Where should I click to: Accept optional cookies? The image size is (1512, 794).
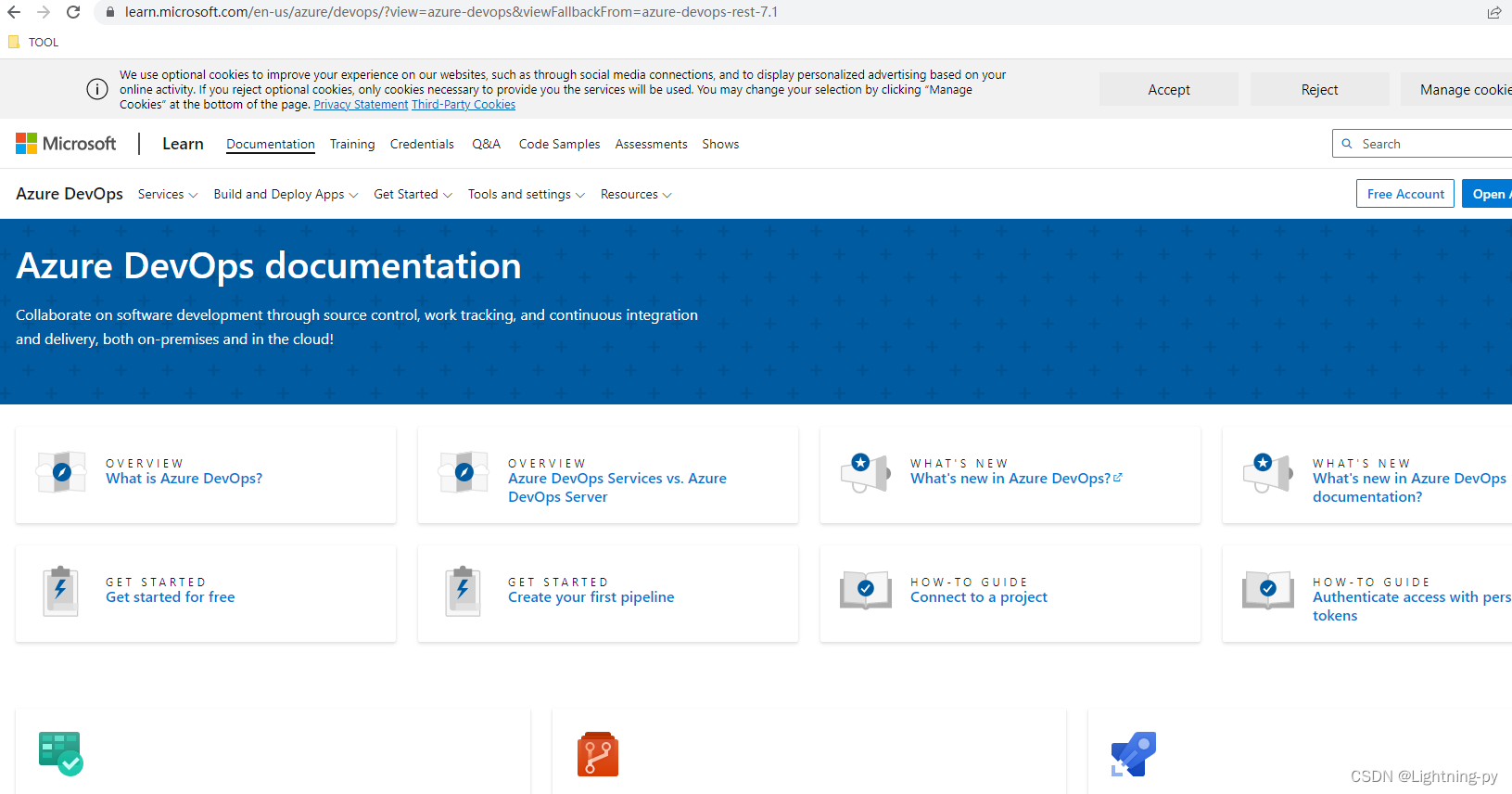tap(1169, 89)
